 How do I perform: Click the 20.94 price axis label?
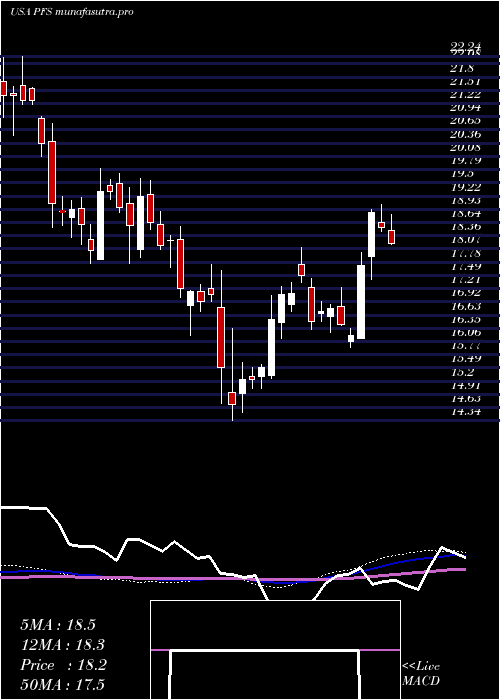click(x=465, y=107)
